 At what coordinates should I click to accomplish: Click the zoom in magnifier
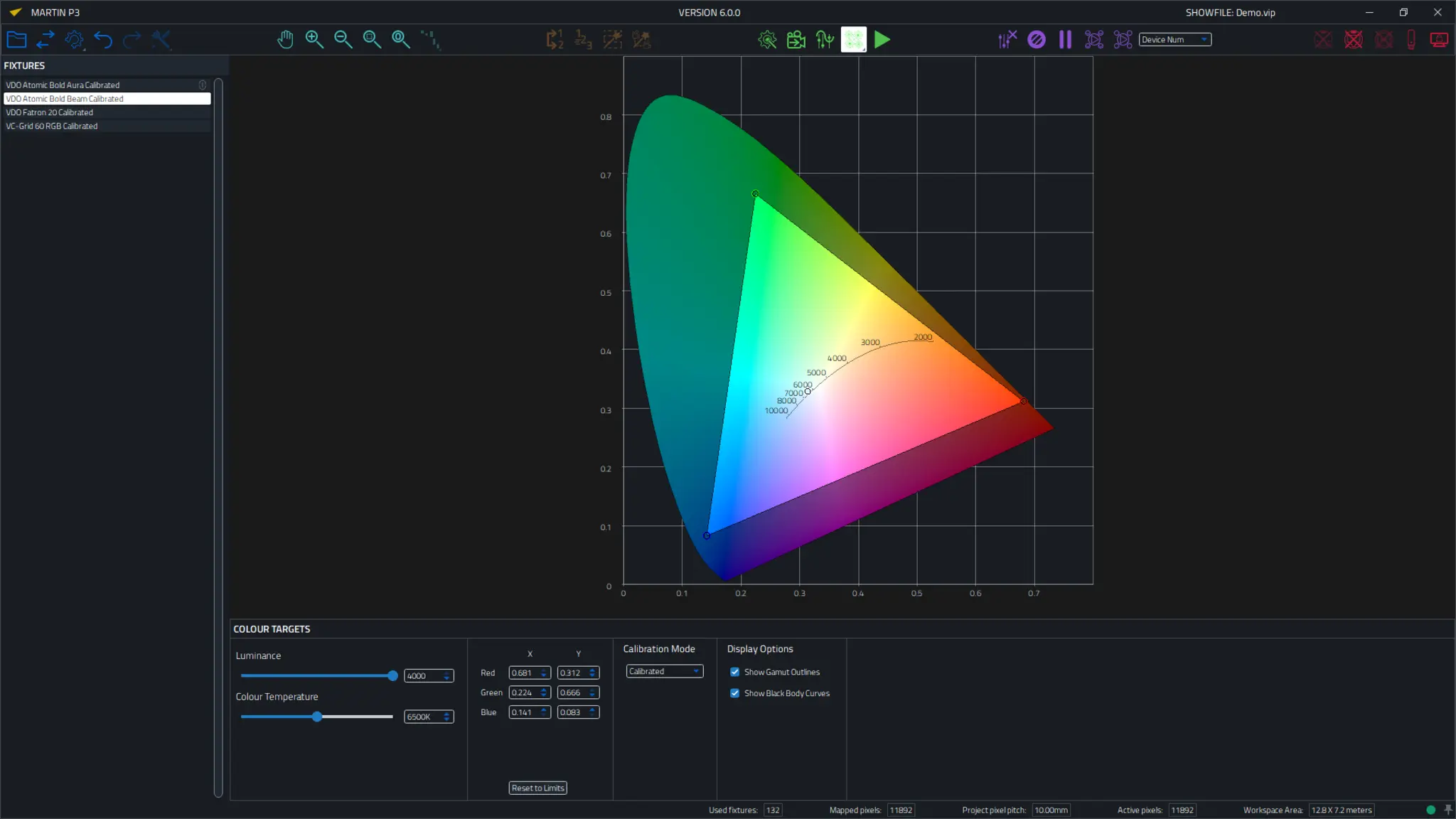coord(314,40)
